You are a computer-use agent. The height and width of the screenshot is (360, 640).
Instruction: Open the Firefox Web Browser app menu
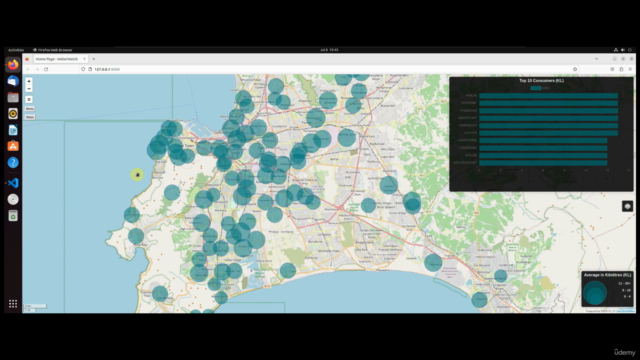pyautogui.click(x=53, y=50)
